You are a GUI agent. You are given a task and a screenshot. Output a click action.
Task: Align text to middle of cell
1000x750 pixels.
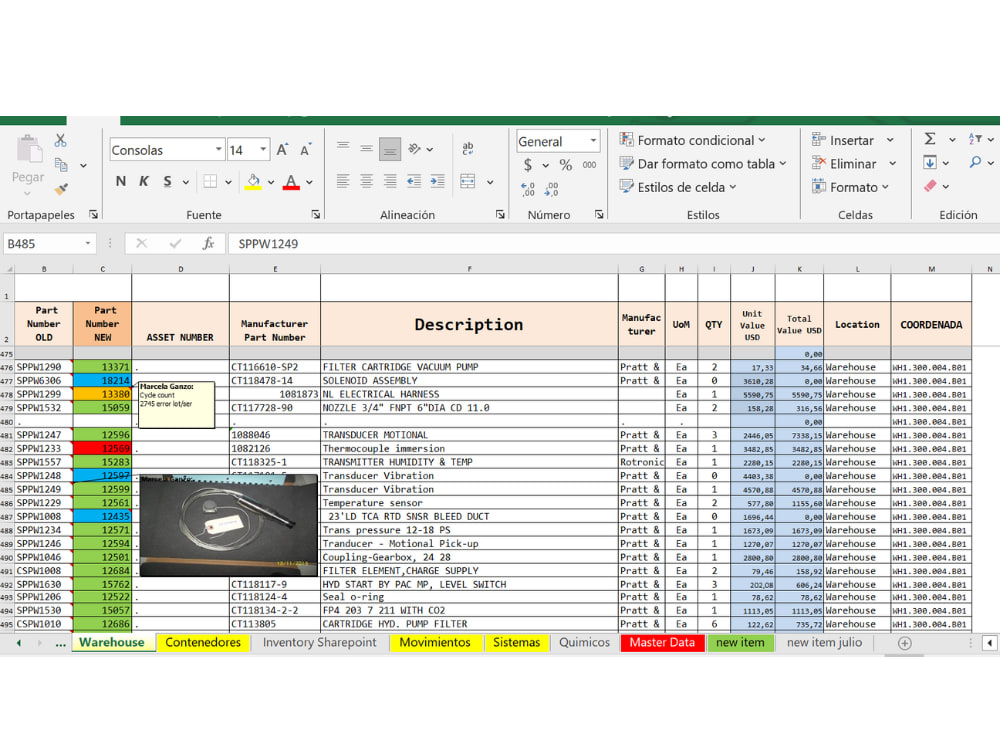pos(366,148)
